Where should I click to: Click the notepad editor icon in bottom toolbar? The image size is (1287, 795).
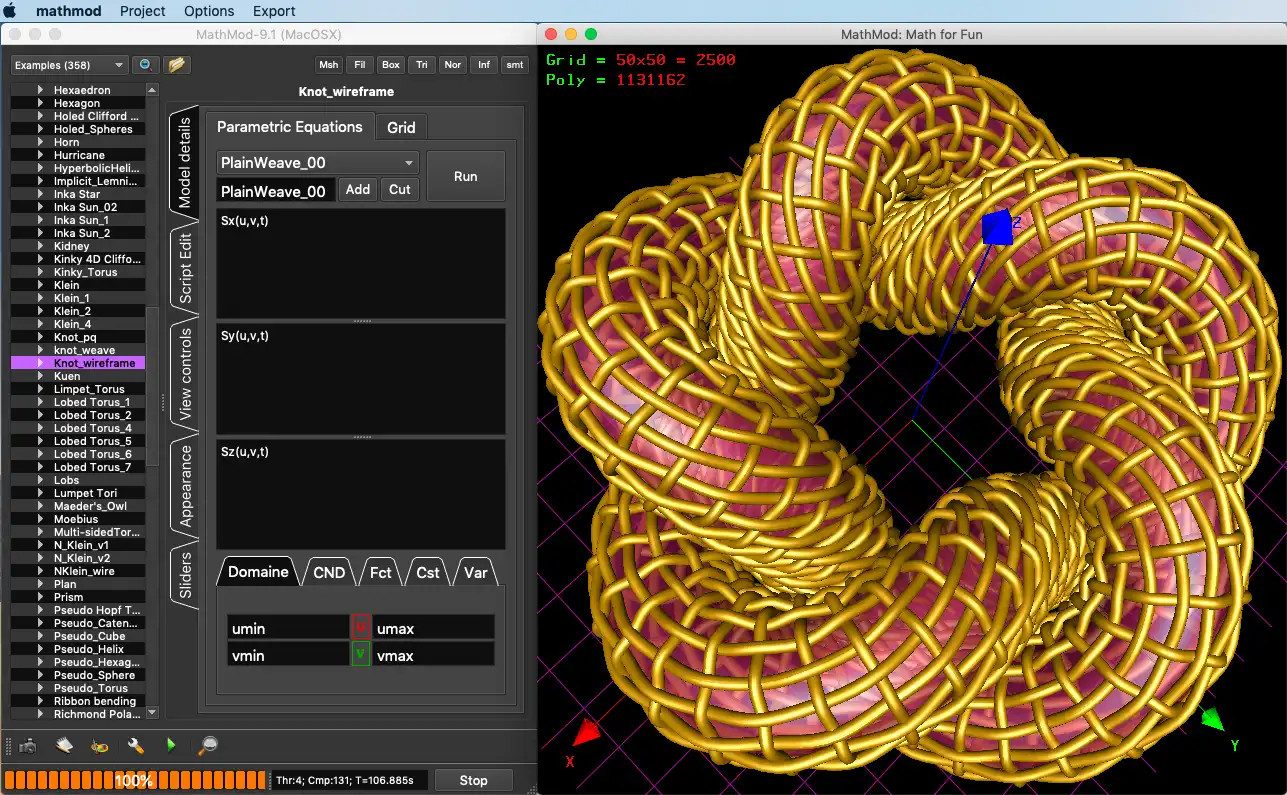click(64, 745)
